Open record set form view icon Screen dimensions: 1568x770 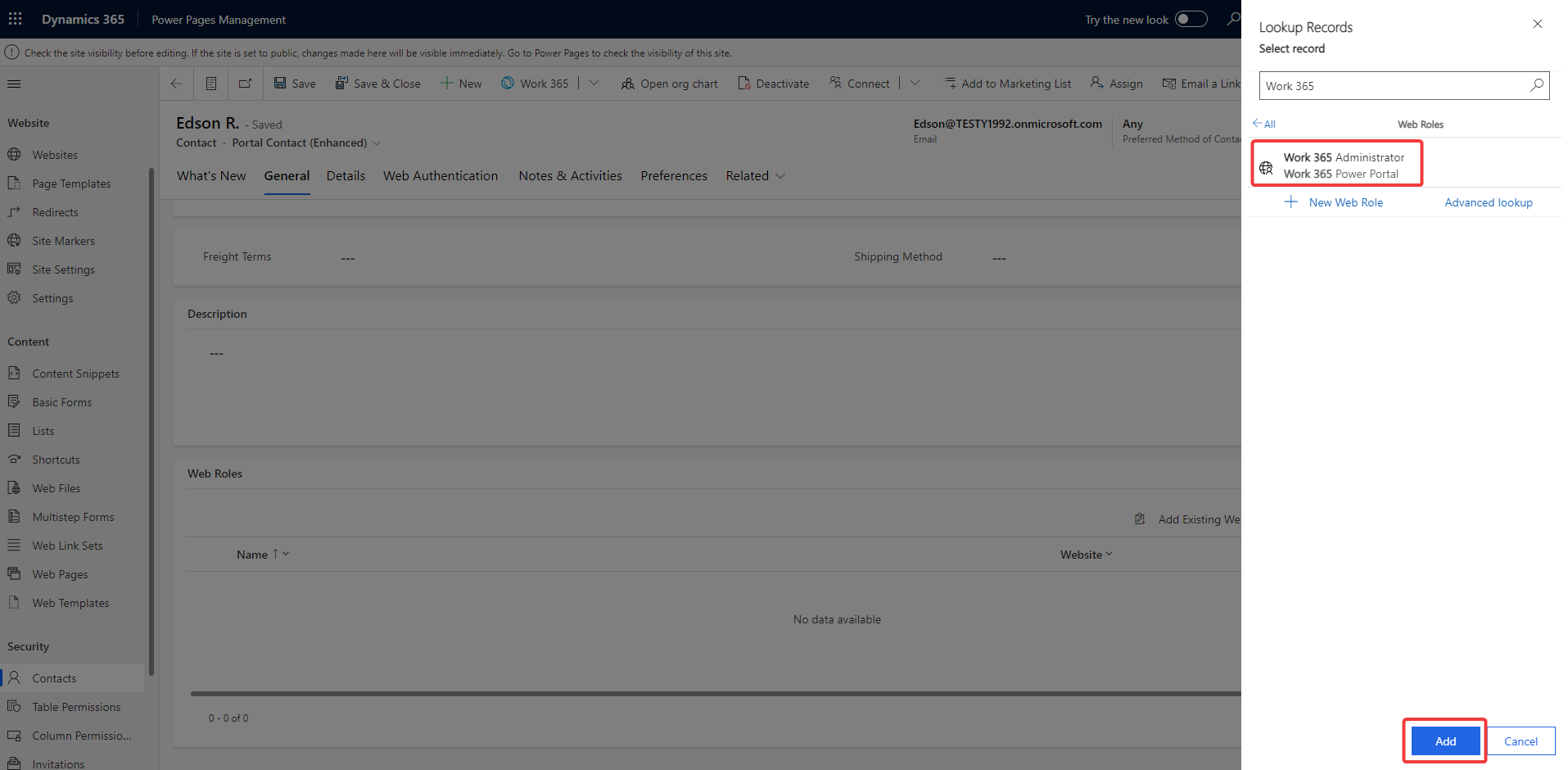pyautogui.click(x=211, y=84)
